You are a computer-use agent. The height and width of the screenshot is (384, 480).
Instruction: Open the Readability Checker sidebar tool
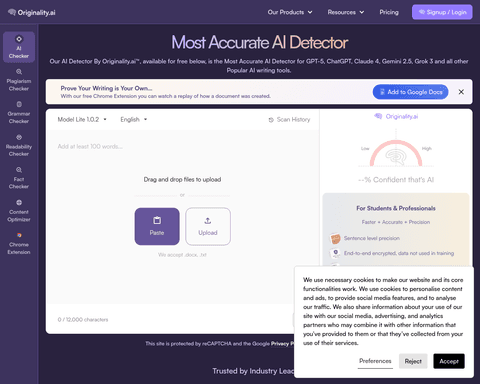pos(19,145)
